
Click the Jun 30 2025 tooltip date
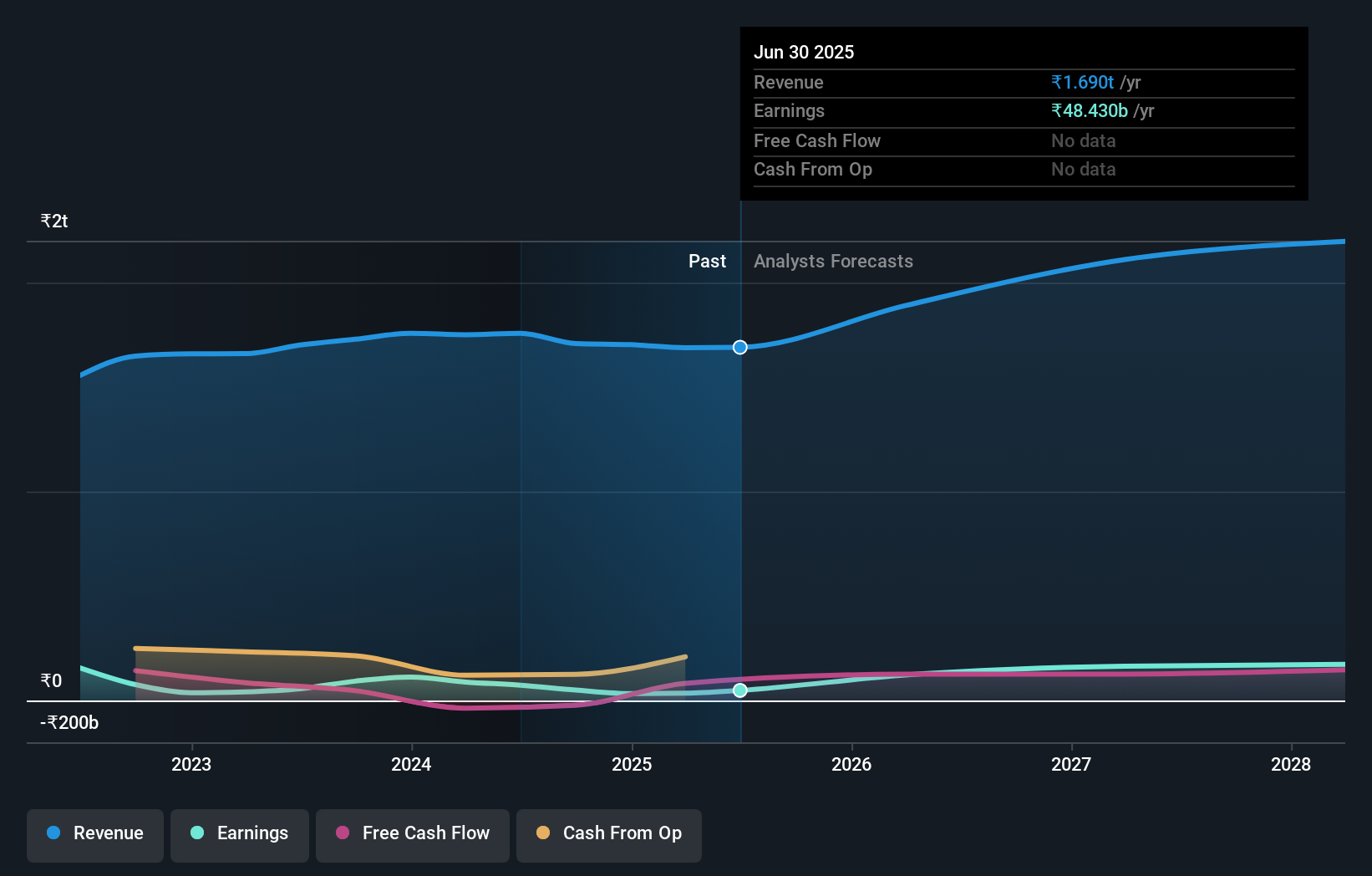804,52
